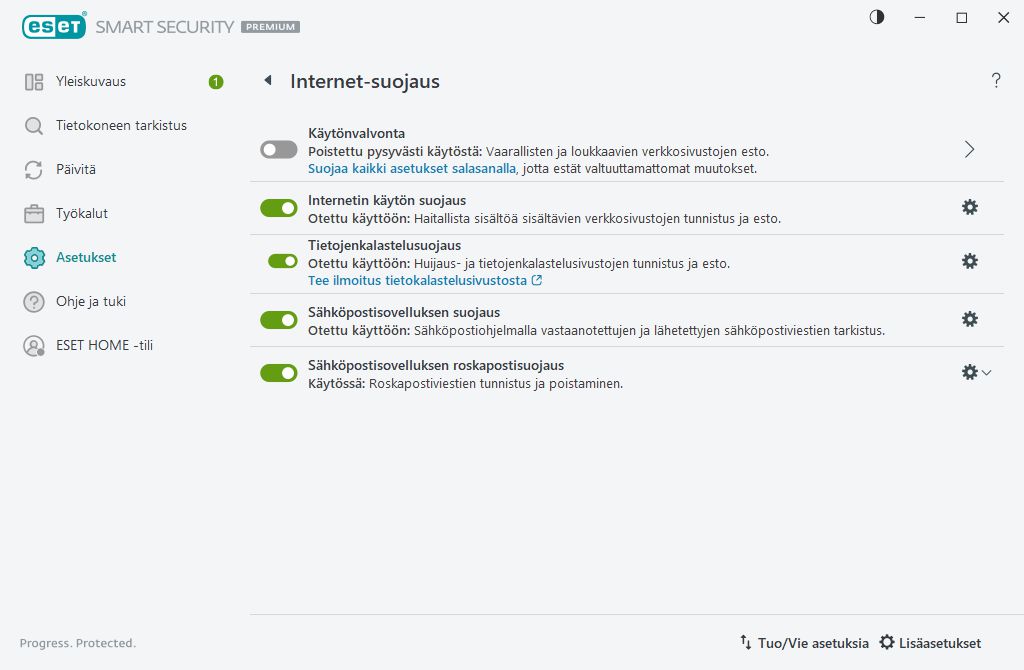Image resolution: width=1024 pixels, height=670 pixels.
Task: Open Sähköpostisovelluksen suojaus gear settings
Action: pyautogui.click(x=969, y=319)
